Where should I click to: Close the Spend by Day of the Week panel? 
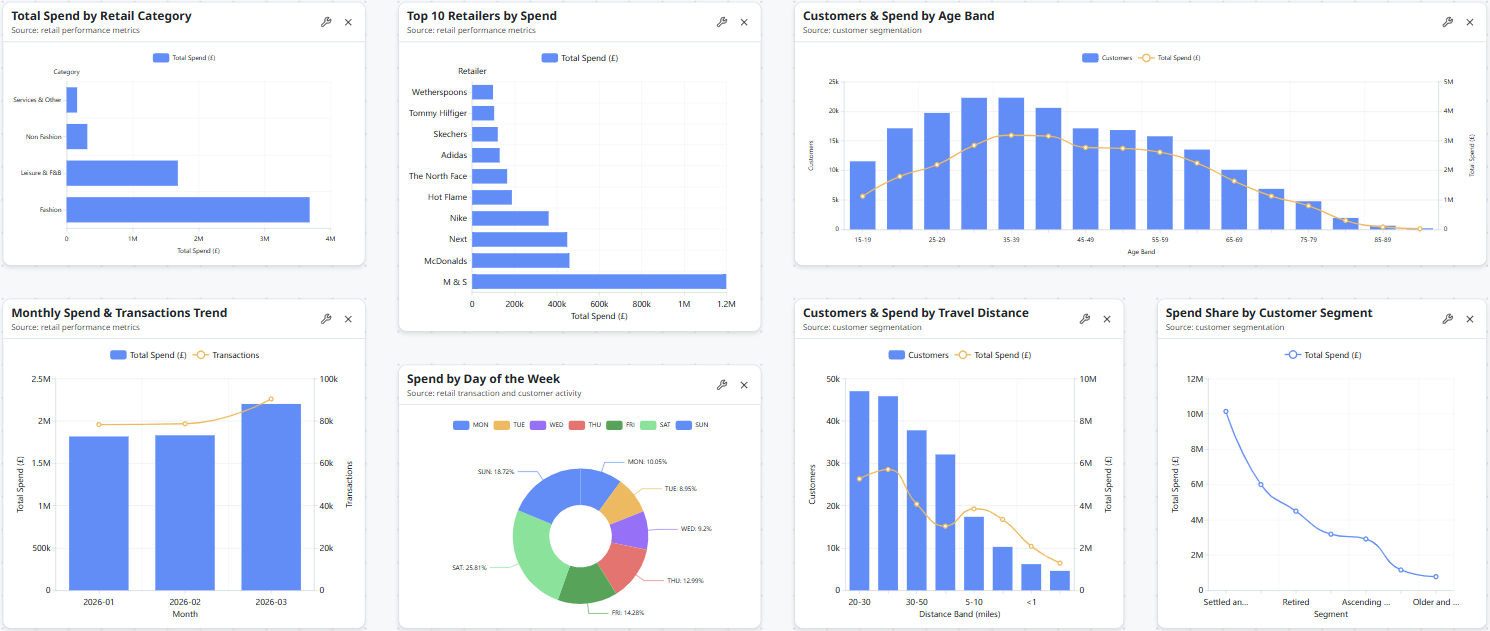744,385
